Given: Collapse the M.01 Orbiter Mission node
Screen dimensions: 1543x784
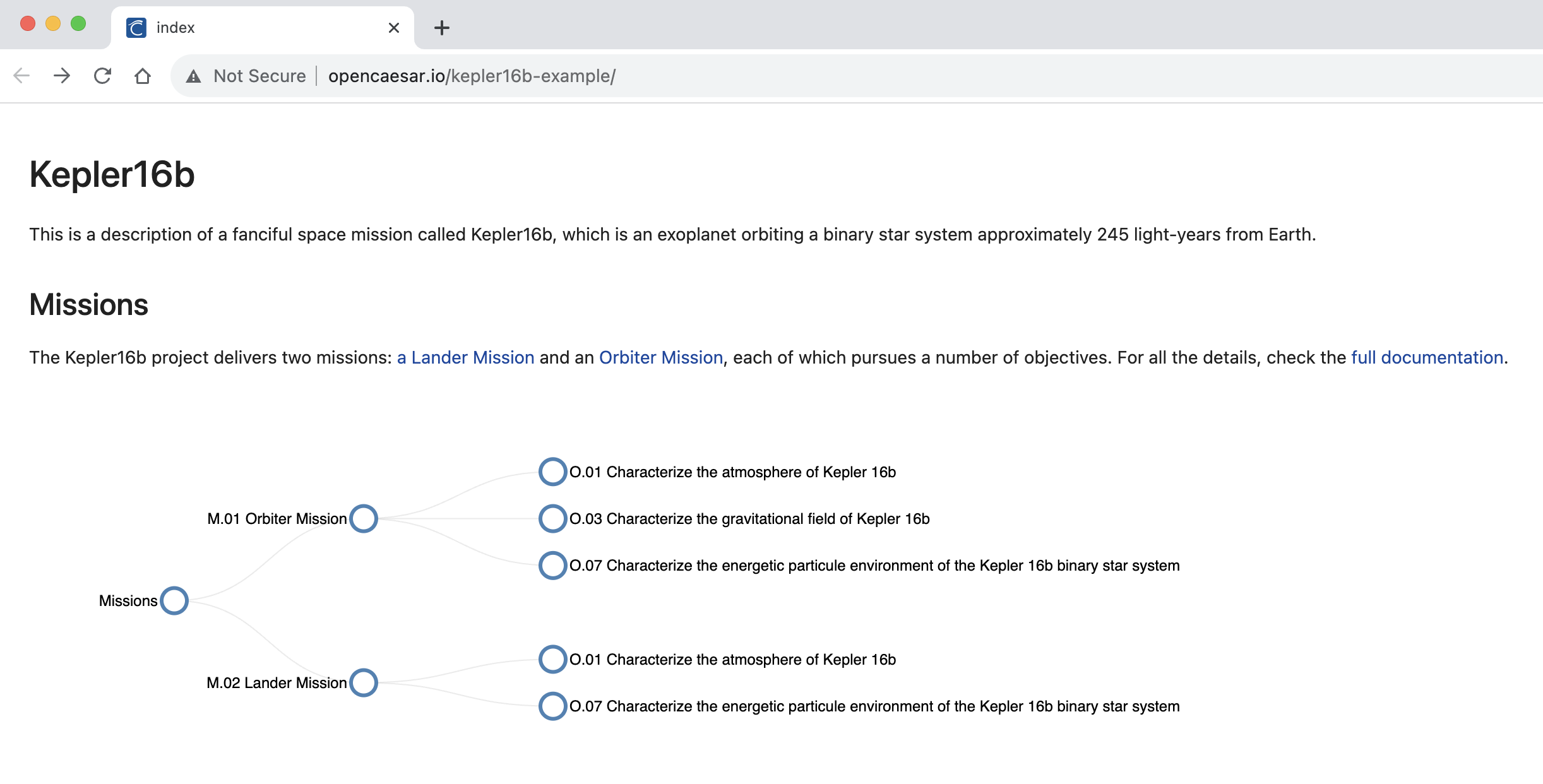Looking at the screenshot, I should [x=364, y=518].
